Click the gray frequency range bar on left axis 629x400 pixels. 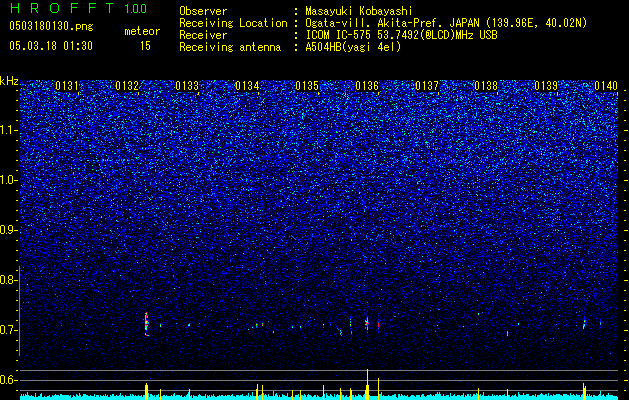(x=20, y=311)
